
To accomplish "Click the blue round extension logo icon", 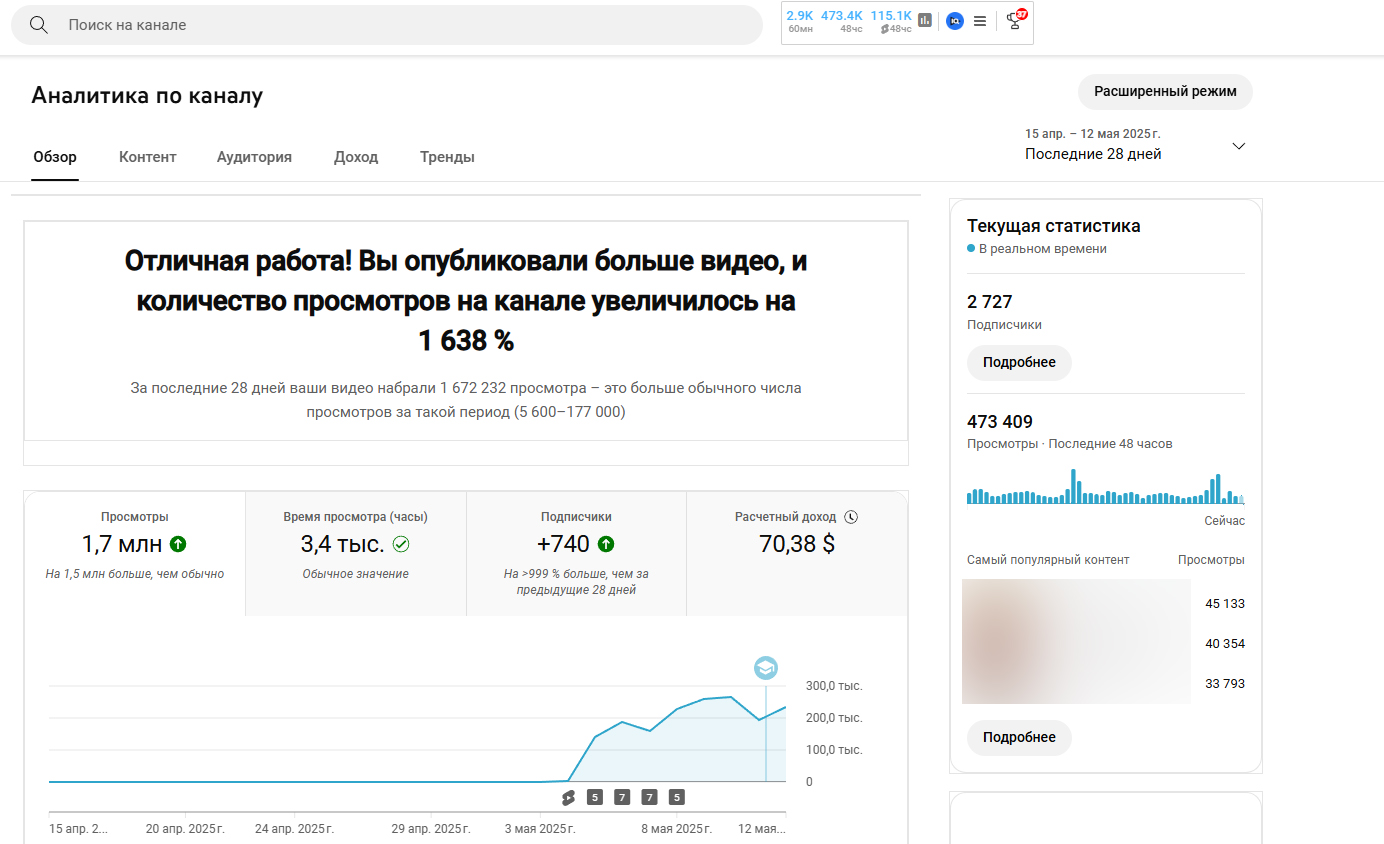I will coord(954,21).
